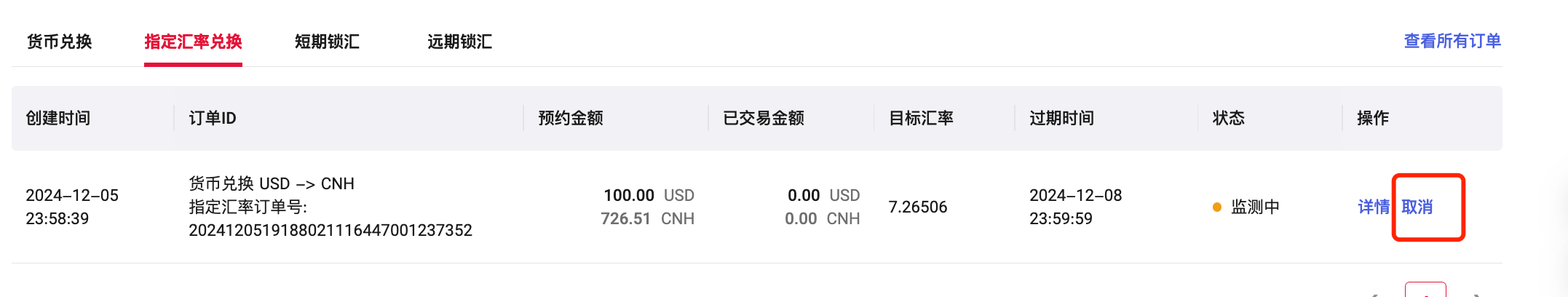Screen dimensions: 1568x297
Task: Click the orange 监测中 status dot
Action: [x=1216, y=207]
